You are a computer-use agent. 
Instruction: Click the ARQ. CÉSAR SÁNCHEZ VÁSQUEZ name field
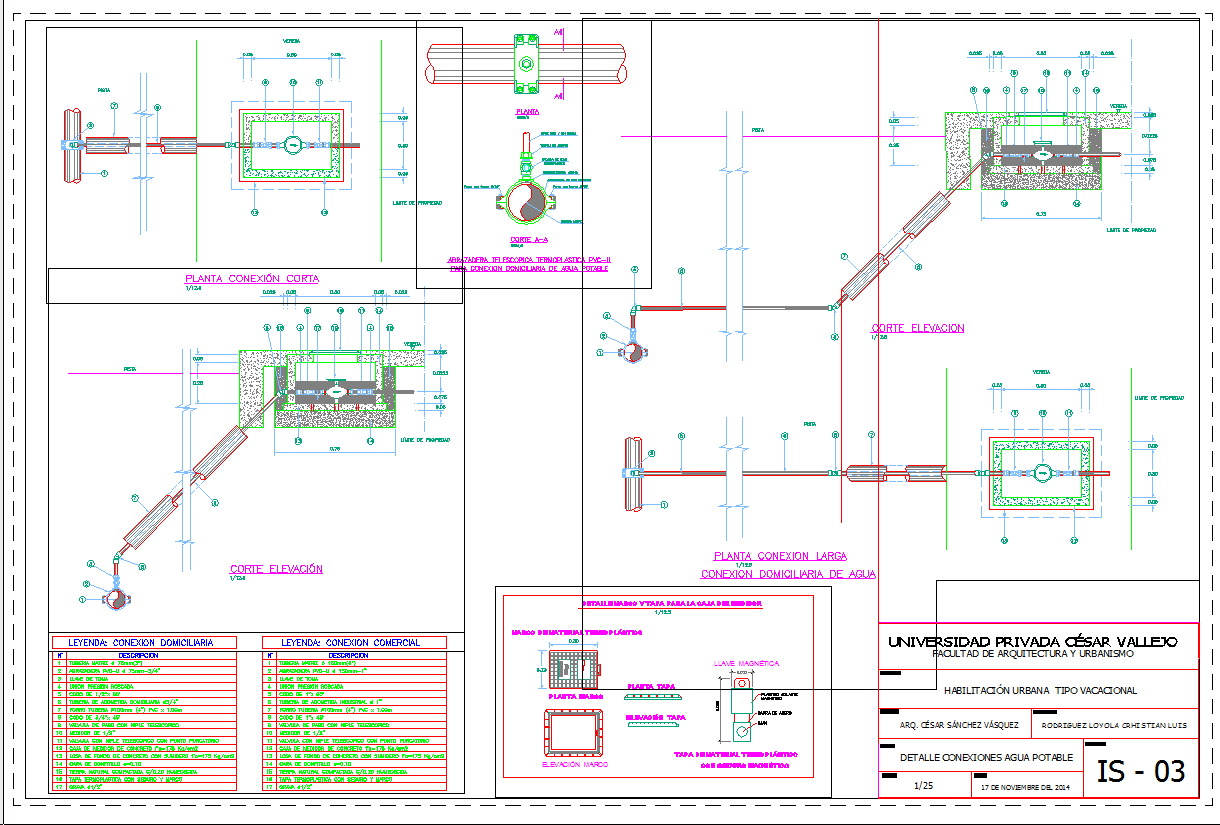tap(959, 725)
